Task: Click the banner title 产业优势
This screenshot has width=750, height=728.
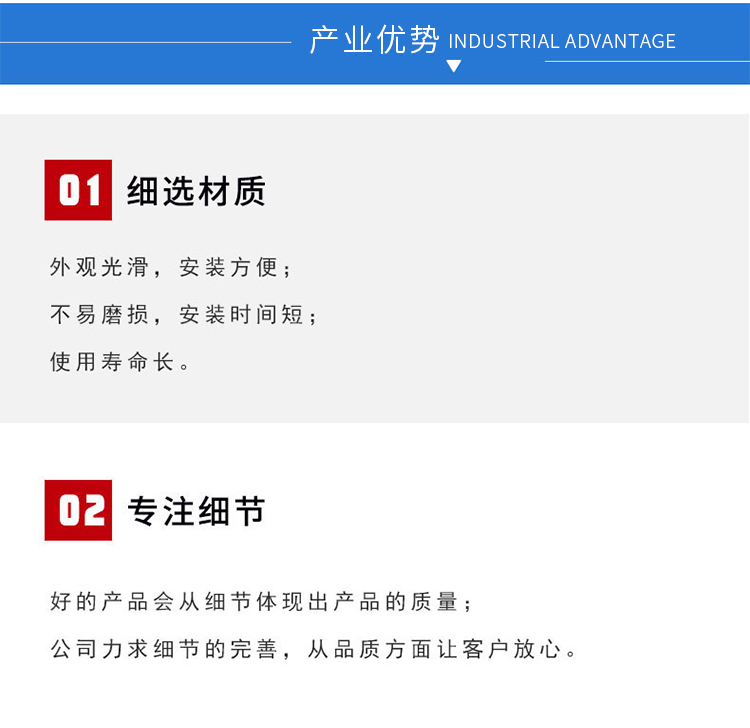Action: (x=374, y=40)
